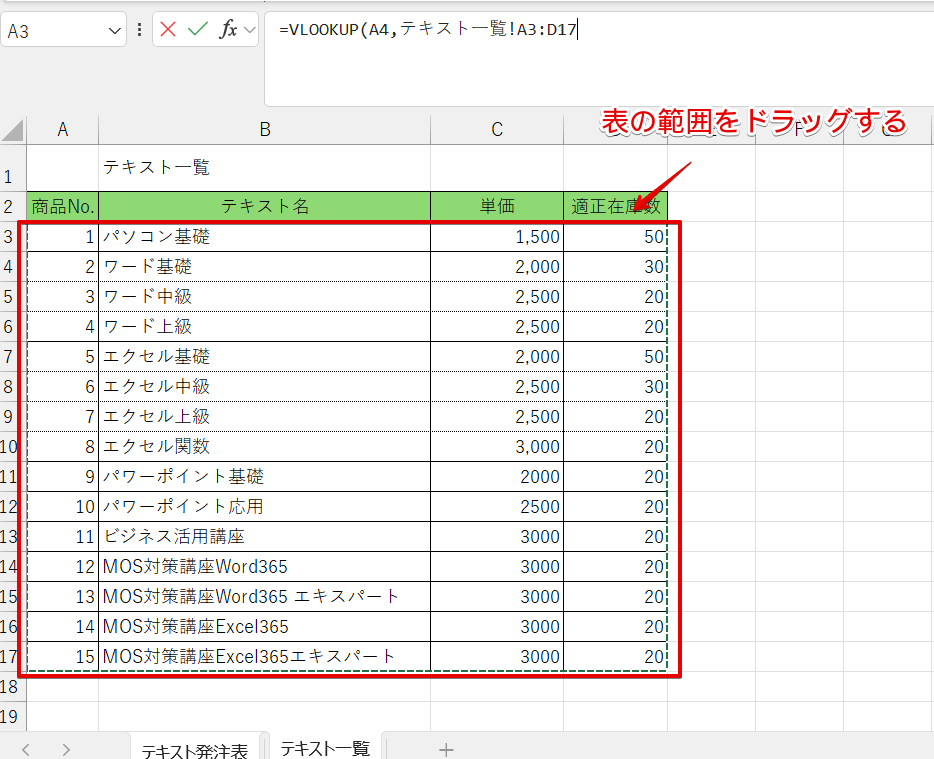The width and height of the screenshot is (934, 759).
Task: Confirm formula with the green checkmark
Action: point(198,29)
